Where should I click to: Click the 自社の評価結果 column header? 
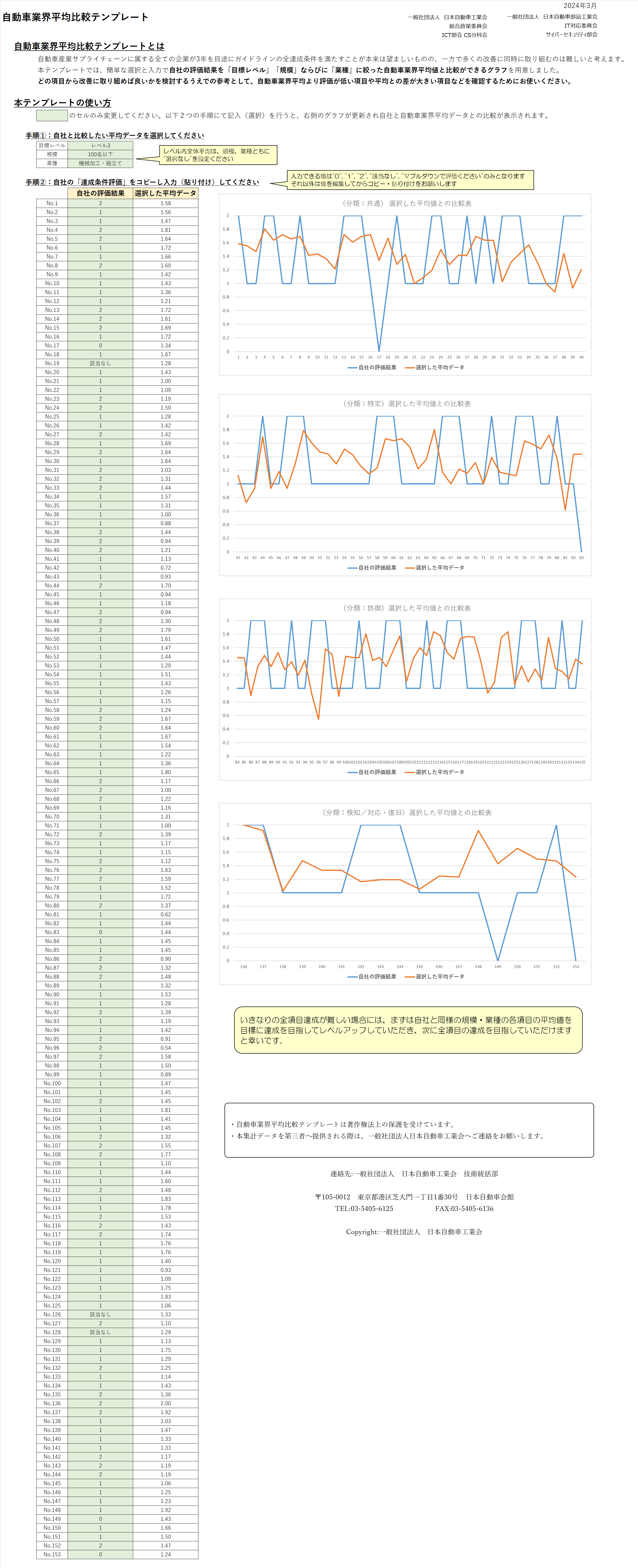point(101,194)
